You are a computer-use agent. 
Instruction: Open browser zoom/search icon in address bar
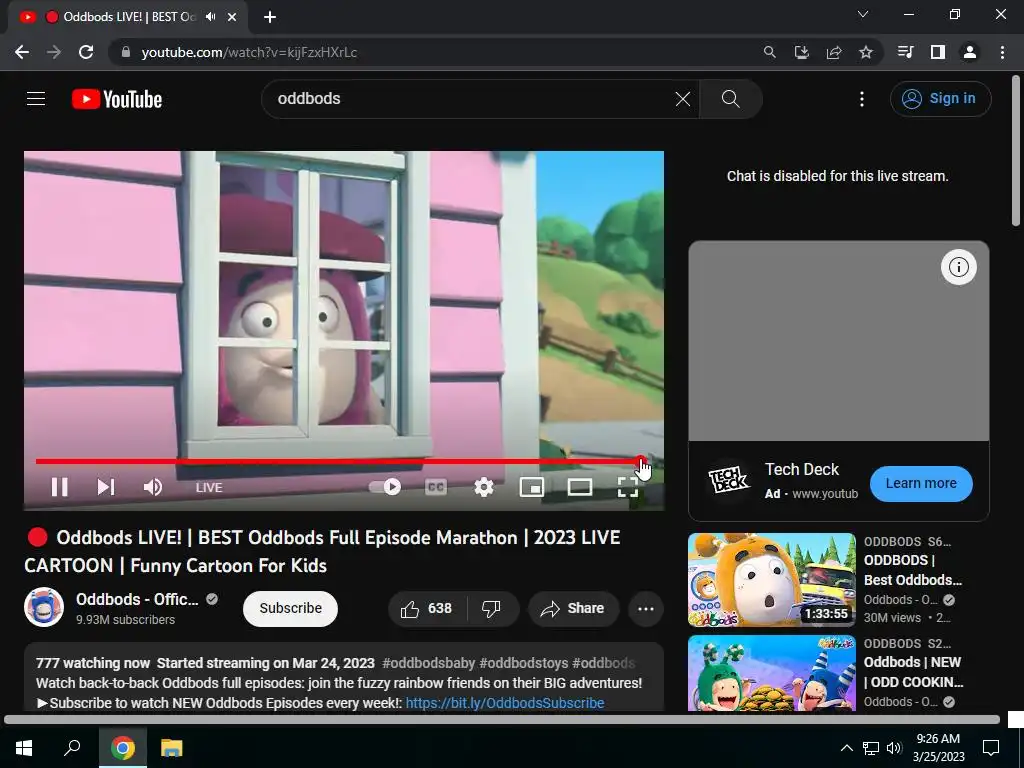pos(770,52)
